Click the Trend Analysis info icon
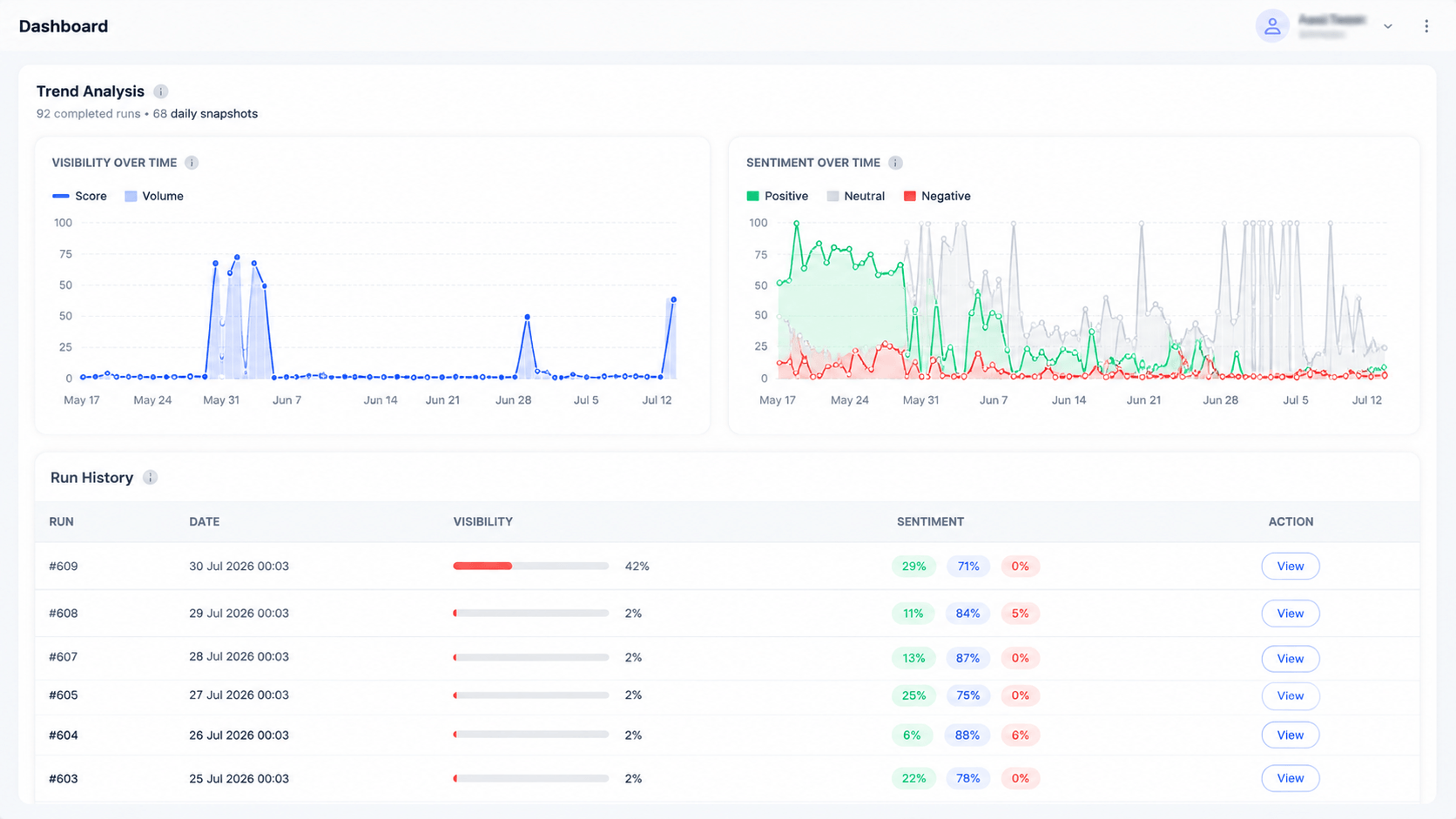 (x=161, y=91)
